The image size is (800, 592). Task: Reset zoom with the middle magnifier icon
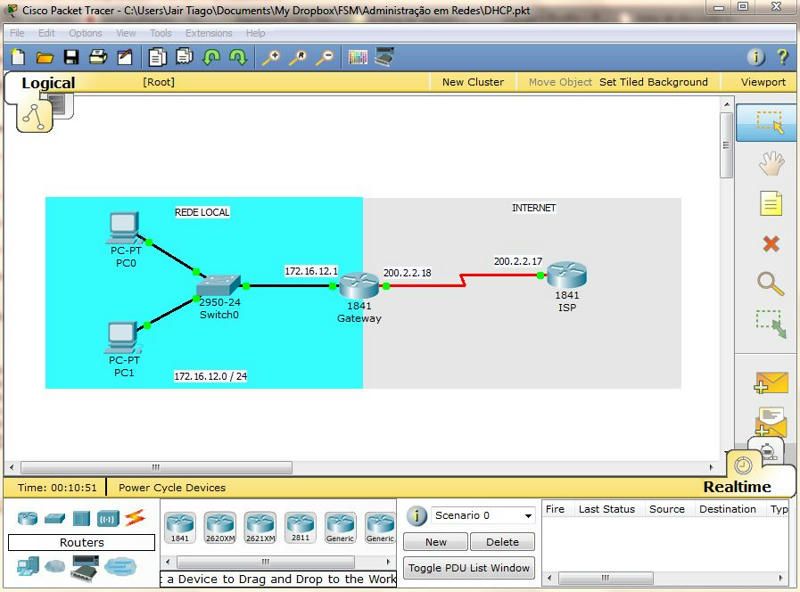click(x=298, y=57)
